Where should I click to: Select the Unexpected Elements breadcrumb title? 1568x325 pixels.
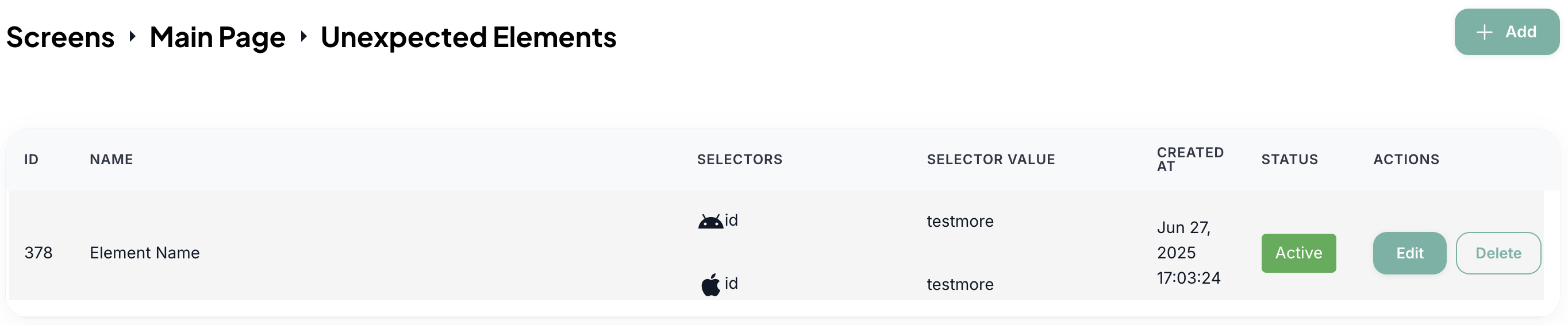coord(468,37)
